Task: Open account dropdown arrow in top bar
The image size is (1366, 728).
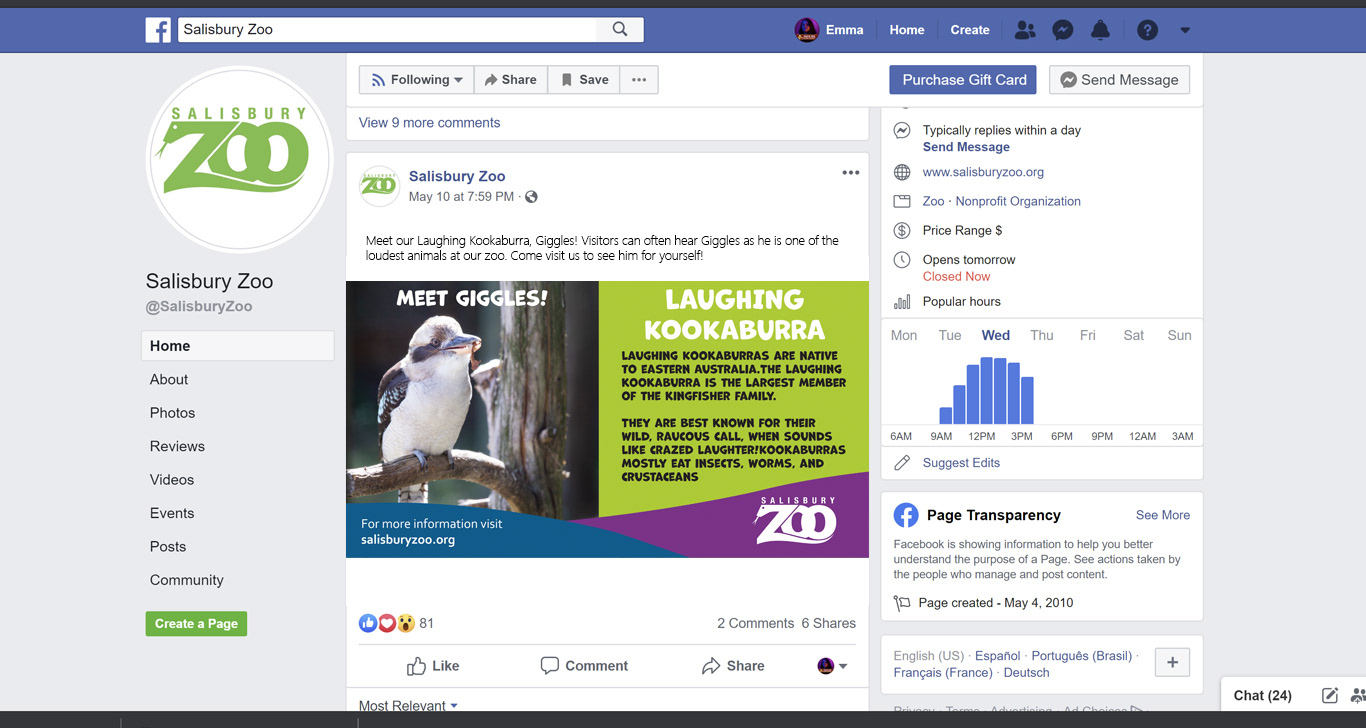Action: (x=1185, y=30)
